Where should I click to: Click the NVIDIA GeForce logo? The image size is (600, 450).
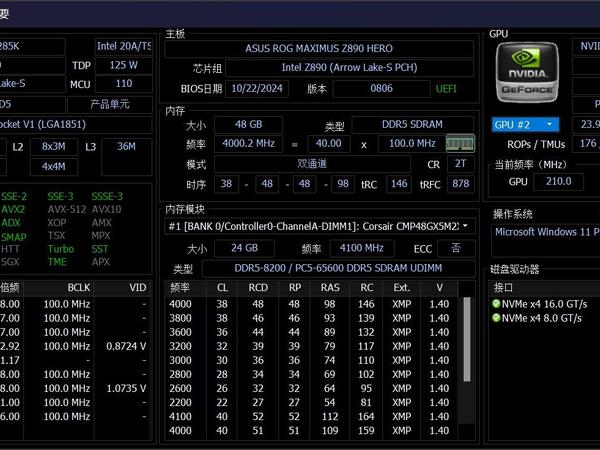click(x=527, y=73)
